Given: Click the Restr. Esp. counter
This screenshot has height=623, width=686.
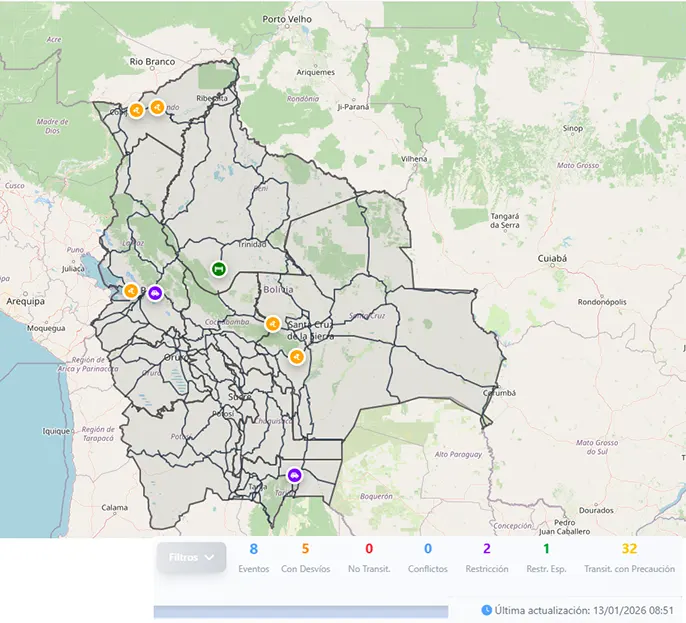Looking at the screenshot, I should click(546, 558).
